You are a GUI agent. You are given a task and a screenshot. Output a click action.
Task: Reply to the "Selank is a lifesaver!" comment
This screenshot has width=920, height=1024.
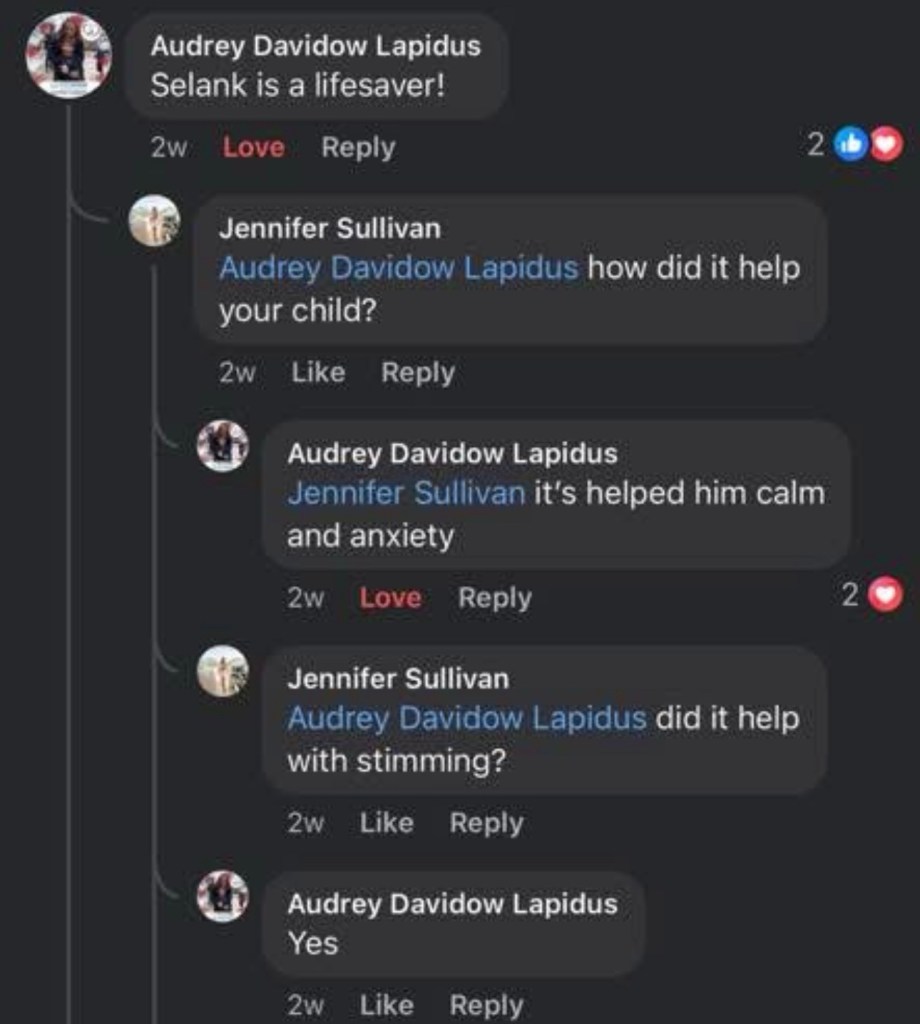coord(358,148)
